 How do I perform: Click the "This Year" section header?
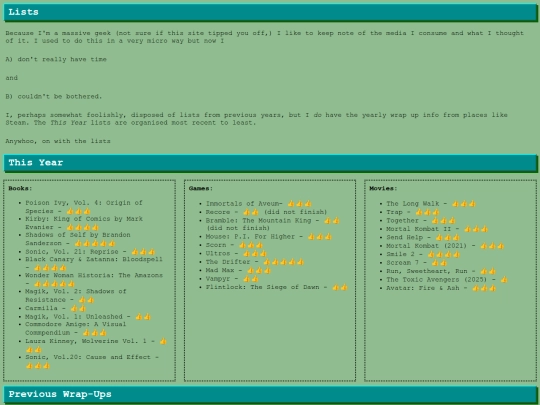coord(270,163)
